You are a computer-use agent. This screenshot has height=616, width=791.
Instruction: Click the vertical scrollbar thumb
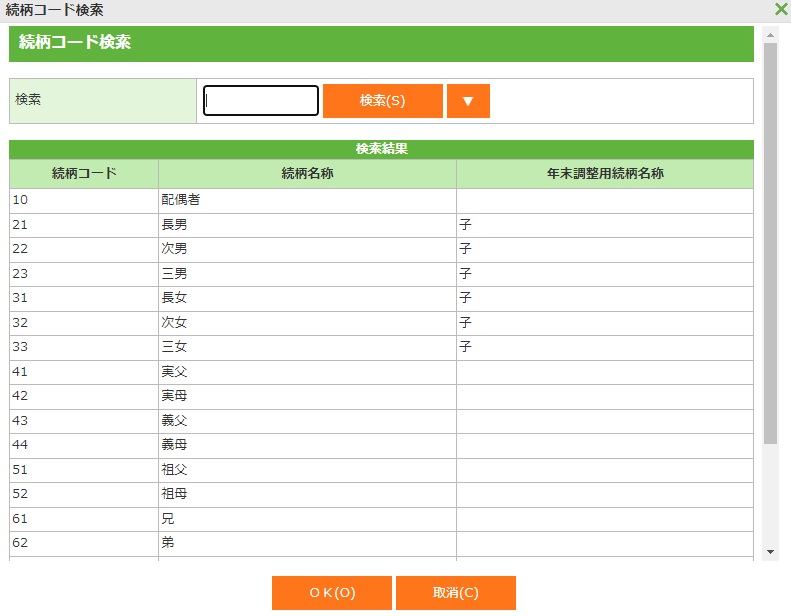tap(770, 243)
